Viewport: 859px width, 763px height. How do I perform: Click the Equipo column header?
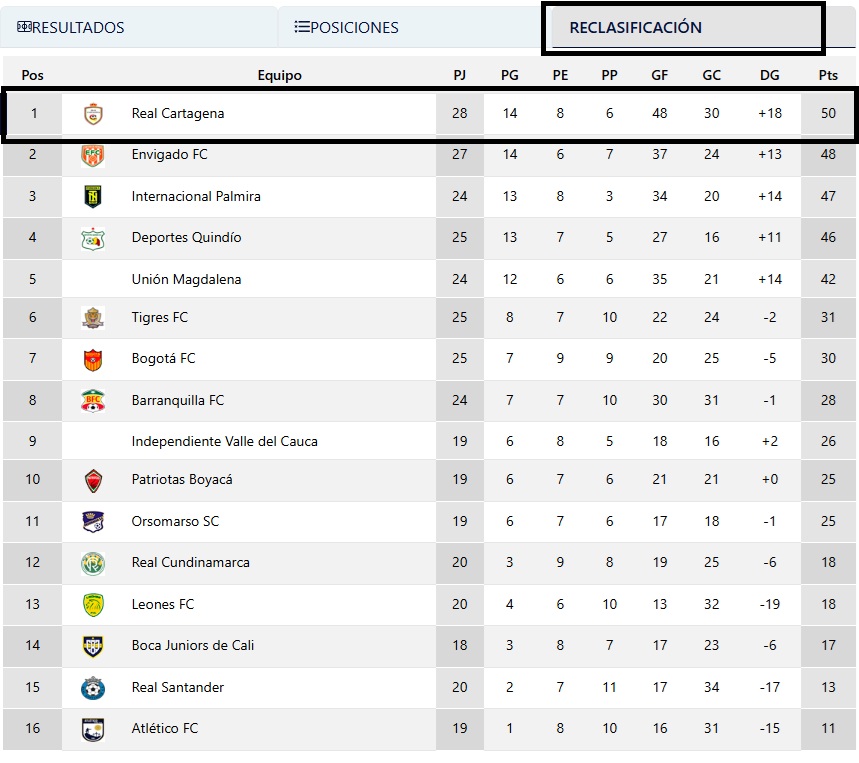pyautogui.click(x=279, y=76)
